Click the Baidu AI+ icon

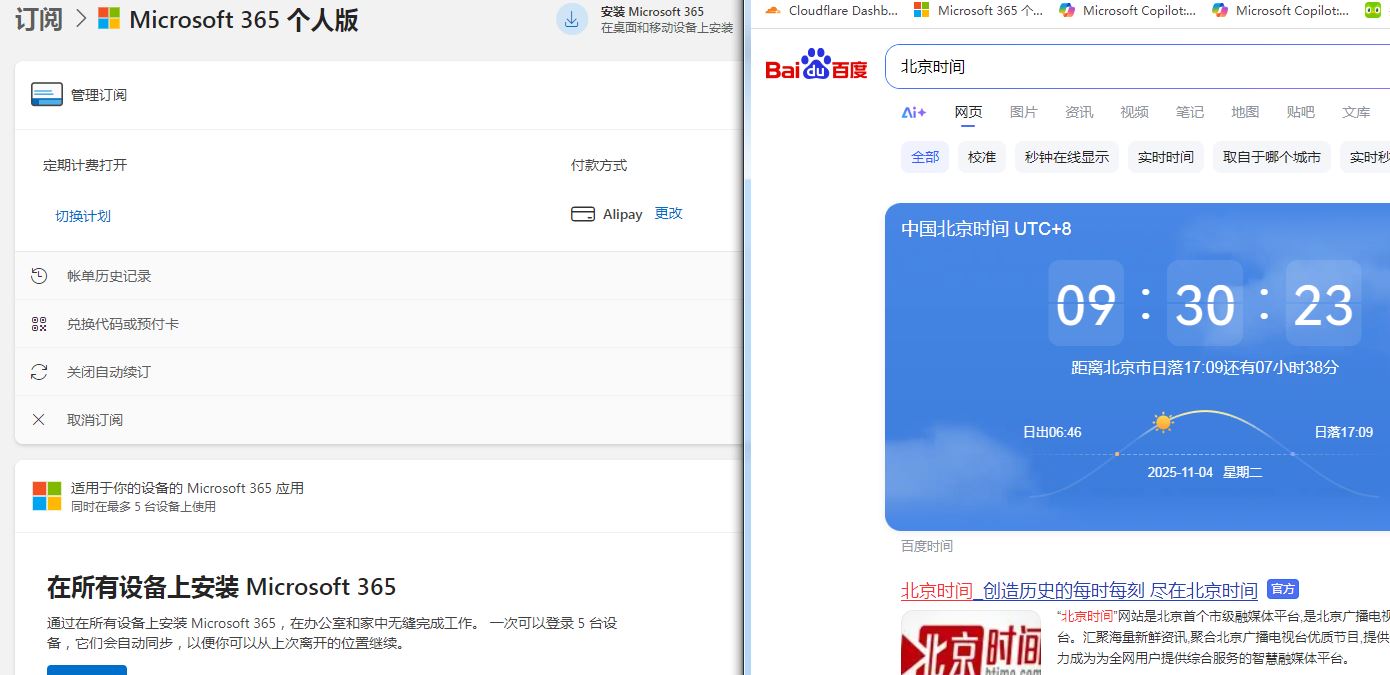point(914,113)
